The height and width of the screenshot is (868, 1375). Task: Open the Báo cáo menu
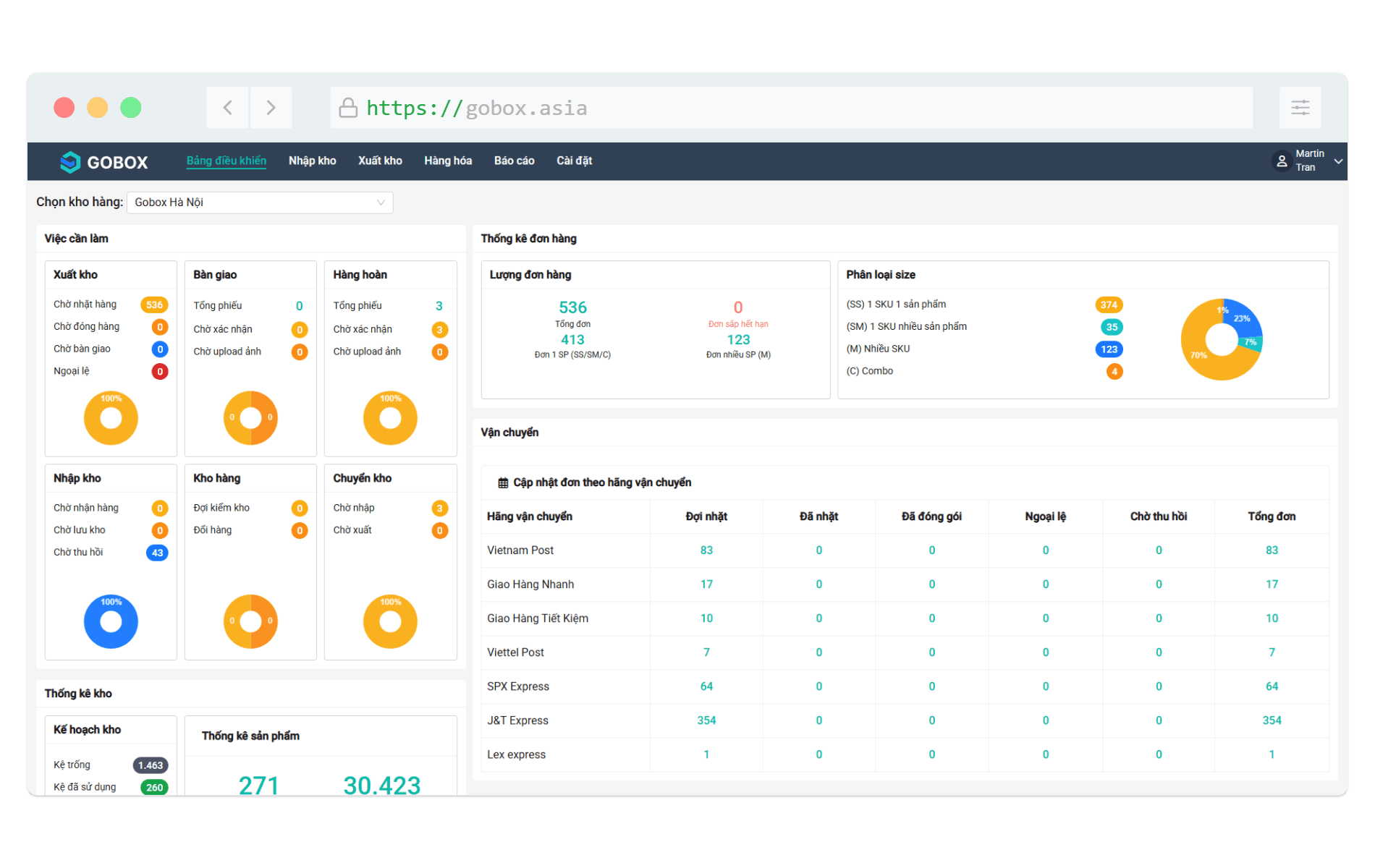tap(514, 161)
